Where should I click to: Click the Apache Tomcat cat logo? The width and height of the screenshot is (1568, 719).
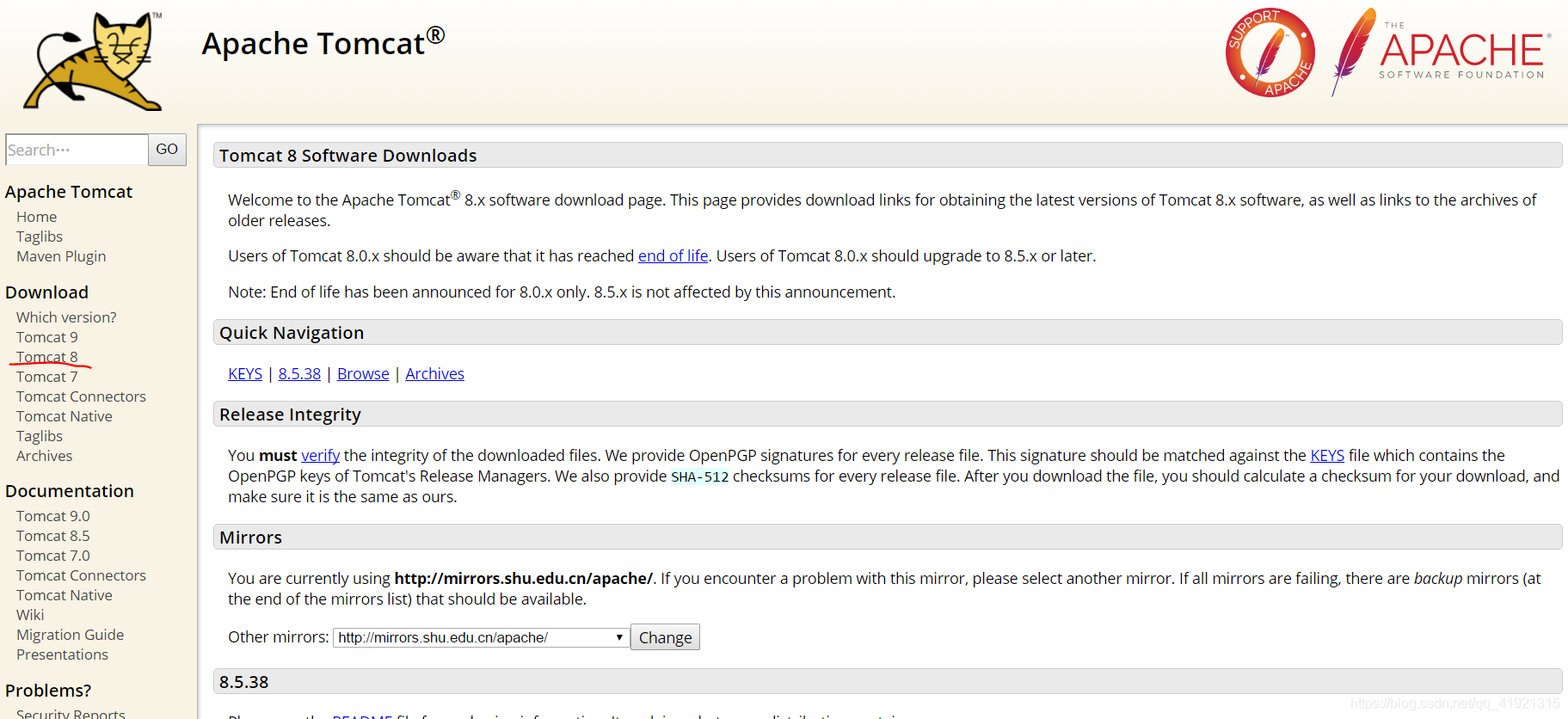tap(93, 61)
